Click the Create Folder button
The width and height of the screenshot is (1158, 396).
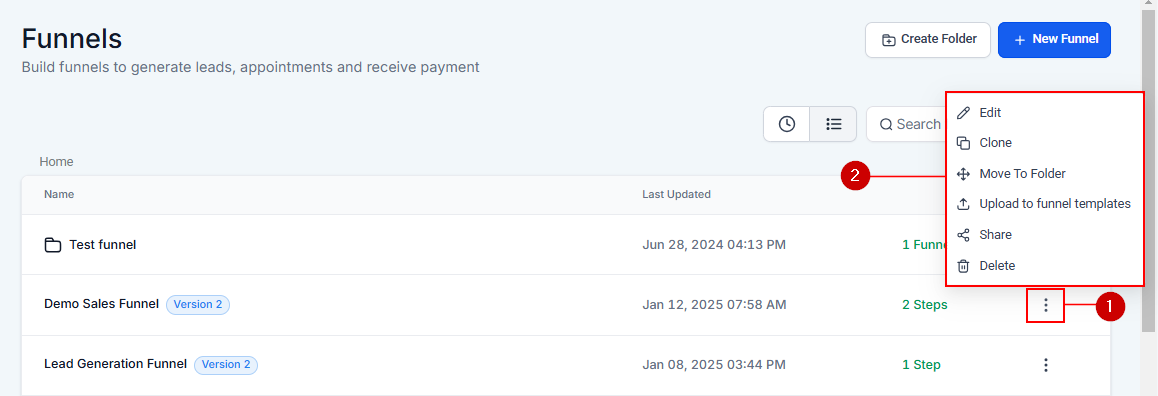point(928,40)
